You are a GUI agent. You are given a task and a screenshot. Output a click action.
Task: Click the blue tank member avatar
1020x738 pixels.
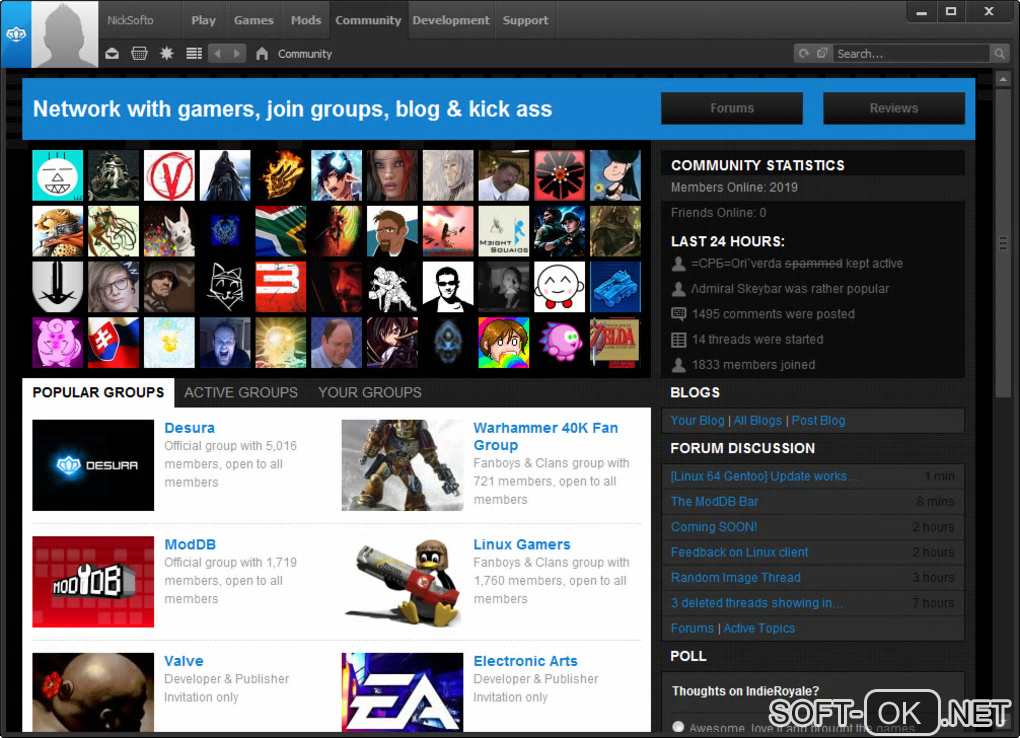point(615,286)
